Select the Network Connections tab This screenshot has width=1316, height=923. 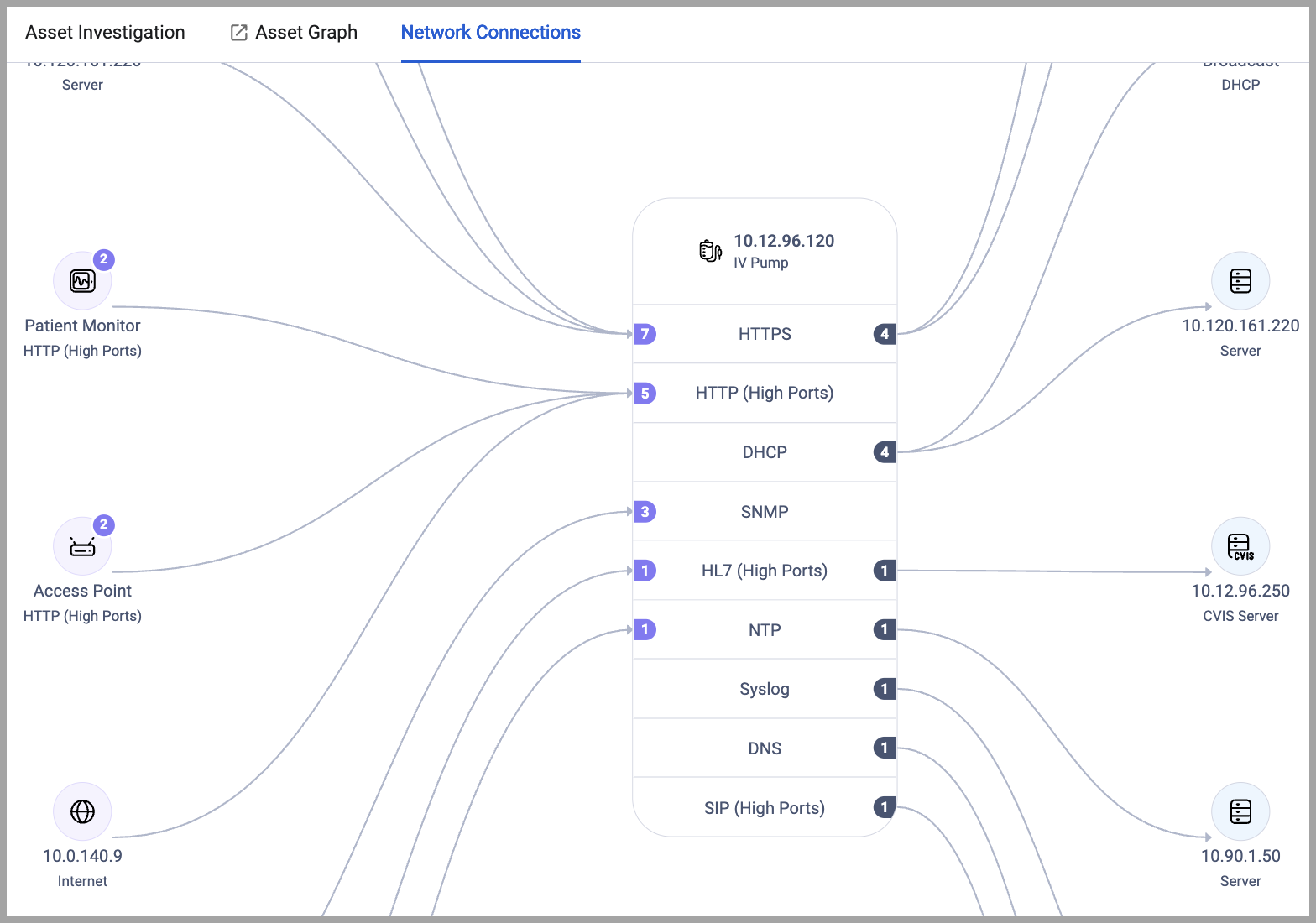point(491,32)
